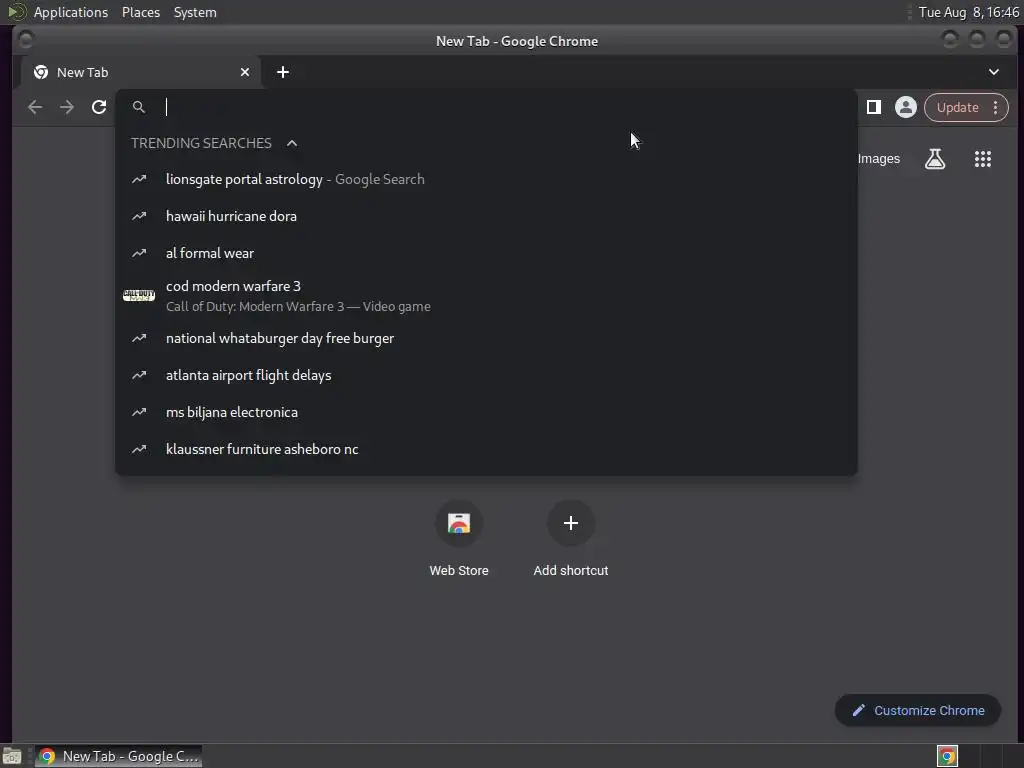Click the window menu button in title bar
The width and height of the screenshot is (1024, 768).
pos(25,40)
